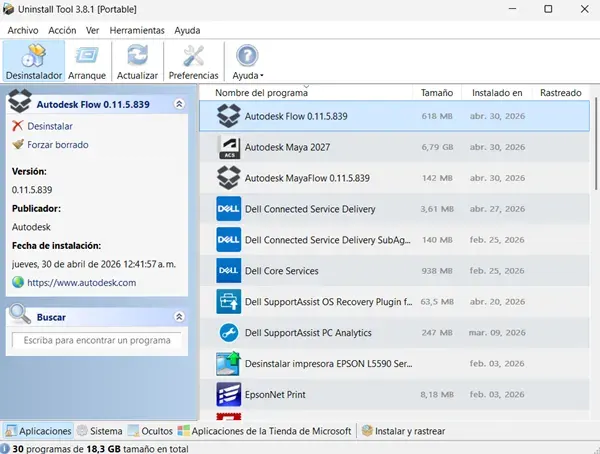This screenshot has height=454, width=600.
Task: Click the EPSON L5590 uninstaller icon
Action: click(228, 363)
